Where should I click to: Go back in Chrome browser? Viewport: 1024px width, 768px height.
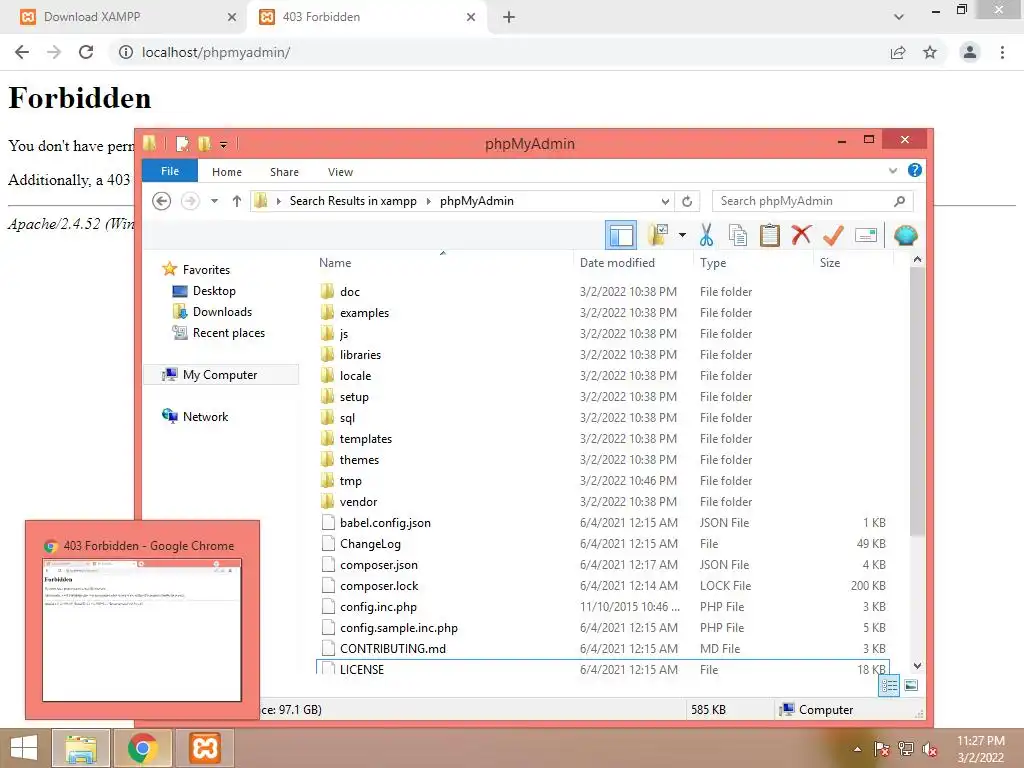[22, 52]
